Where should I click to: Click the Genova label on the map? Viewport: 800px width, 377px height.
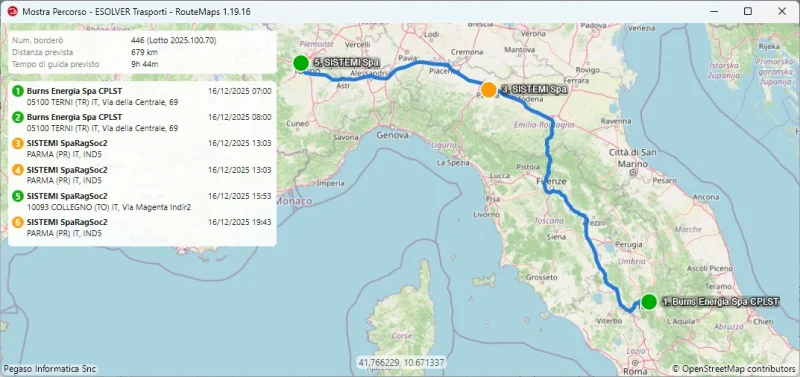point(392,136)
